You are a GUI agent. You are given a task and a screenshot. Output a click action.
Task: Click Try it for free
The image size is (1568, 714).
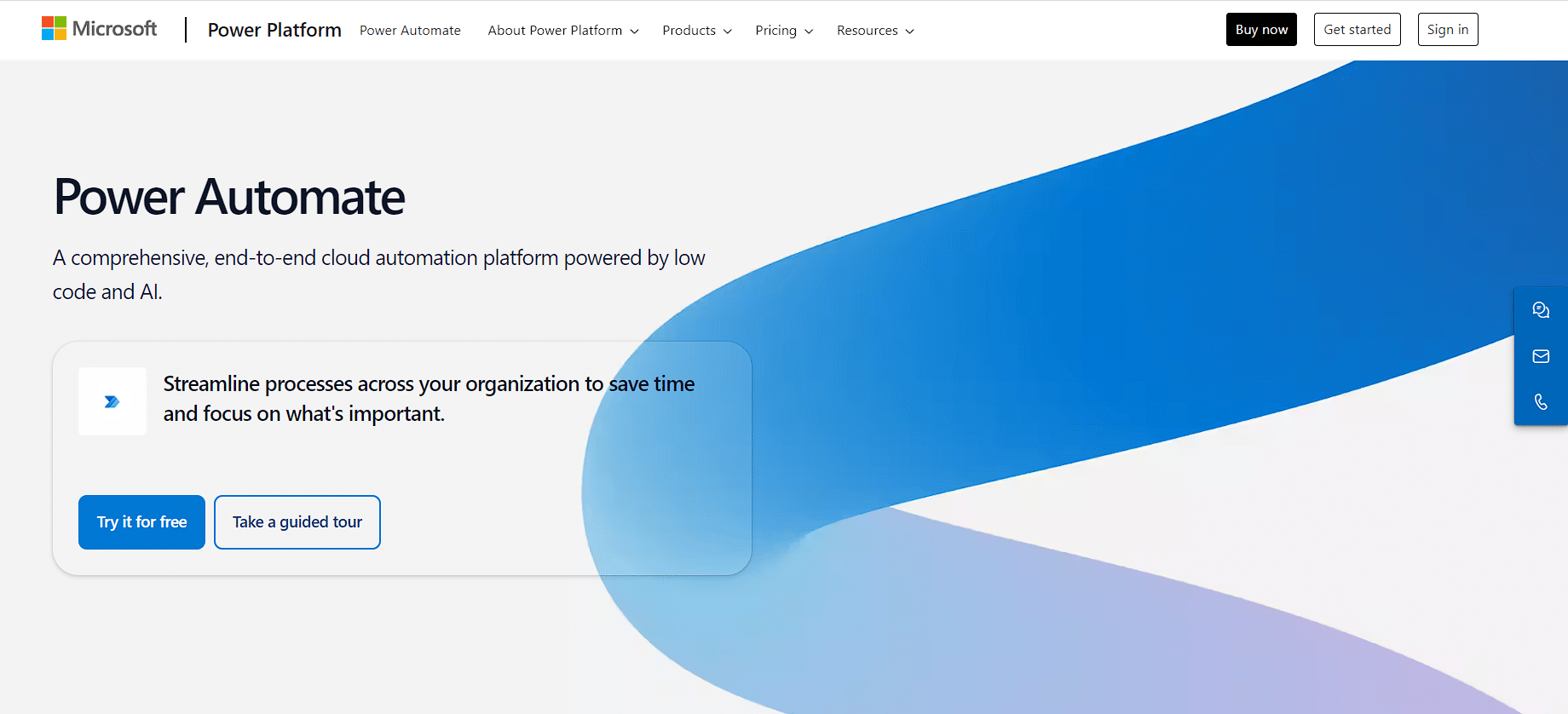[141, 522]
